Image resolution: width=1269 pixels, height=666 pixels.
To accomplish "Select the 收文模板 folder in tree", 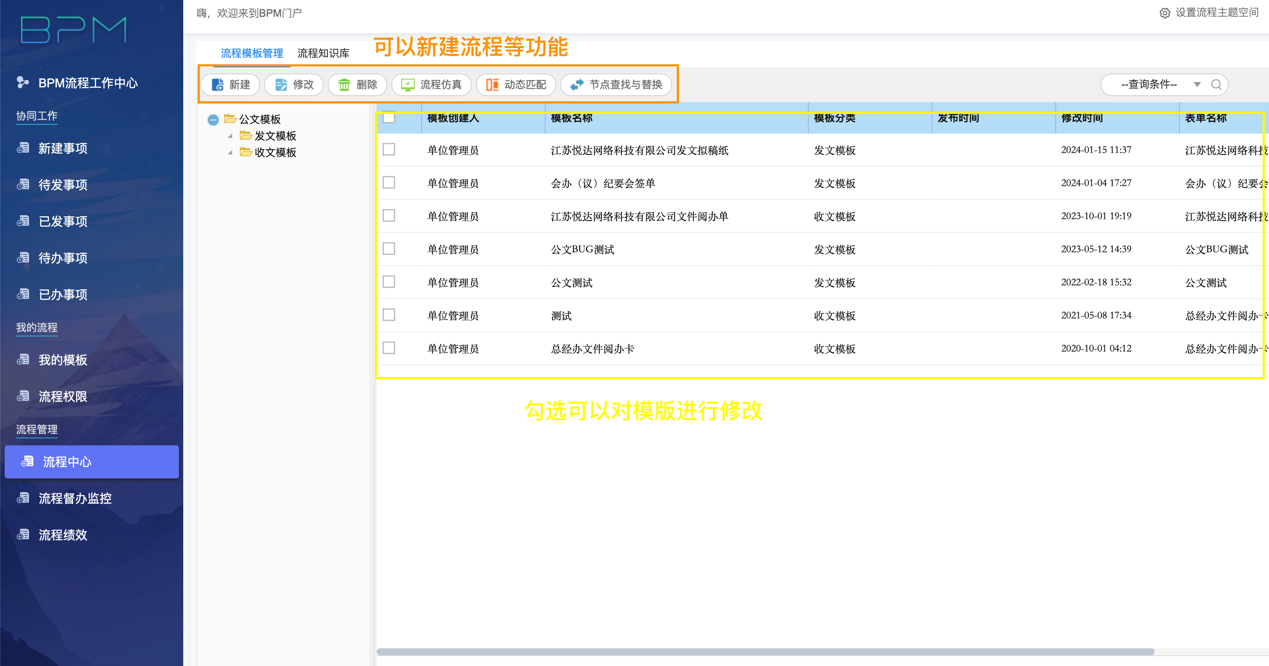I will [274, 153].
